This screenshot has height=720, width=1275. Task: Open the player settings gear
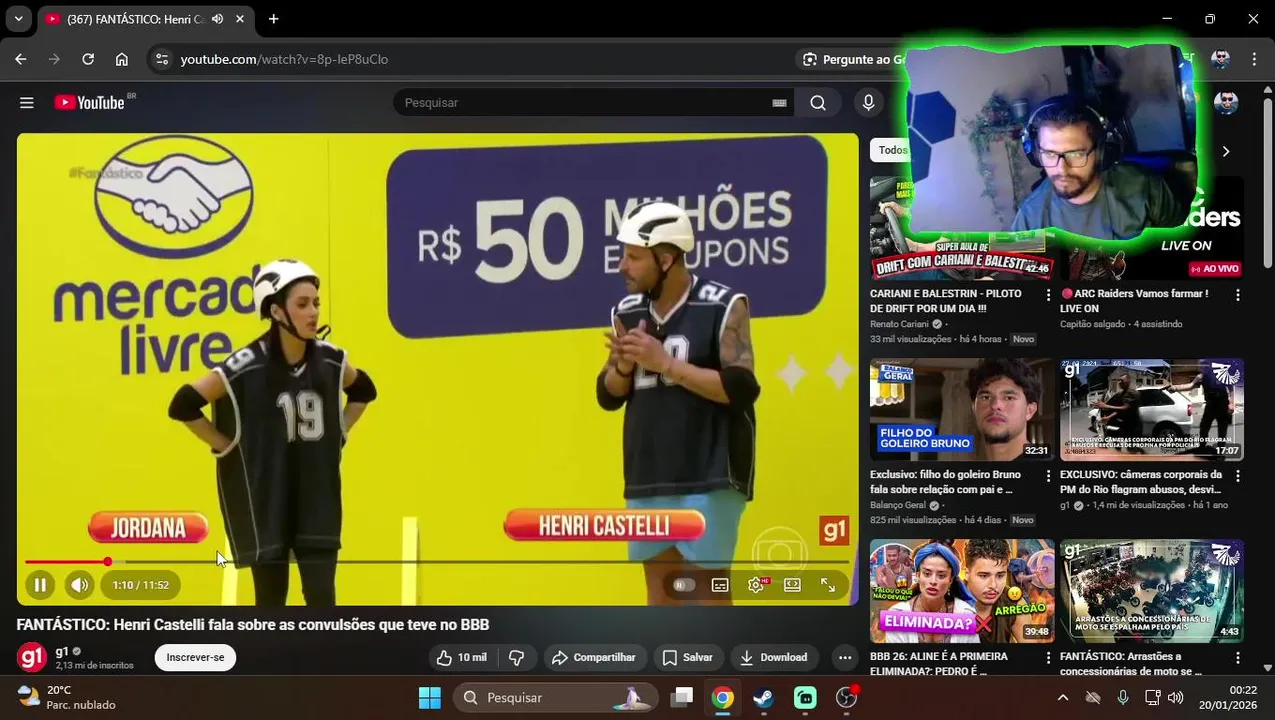coord(756,585)
